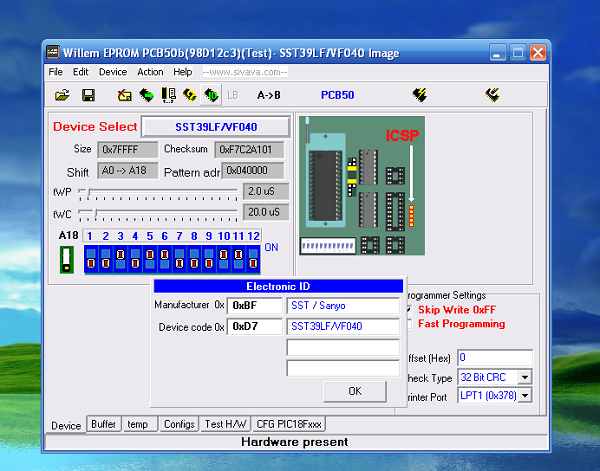Click the Offset (Hex) input field
Viewport: 600px width, 471px height.
point(495,358)
